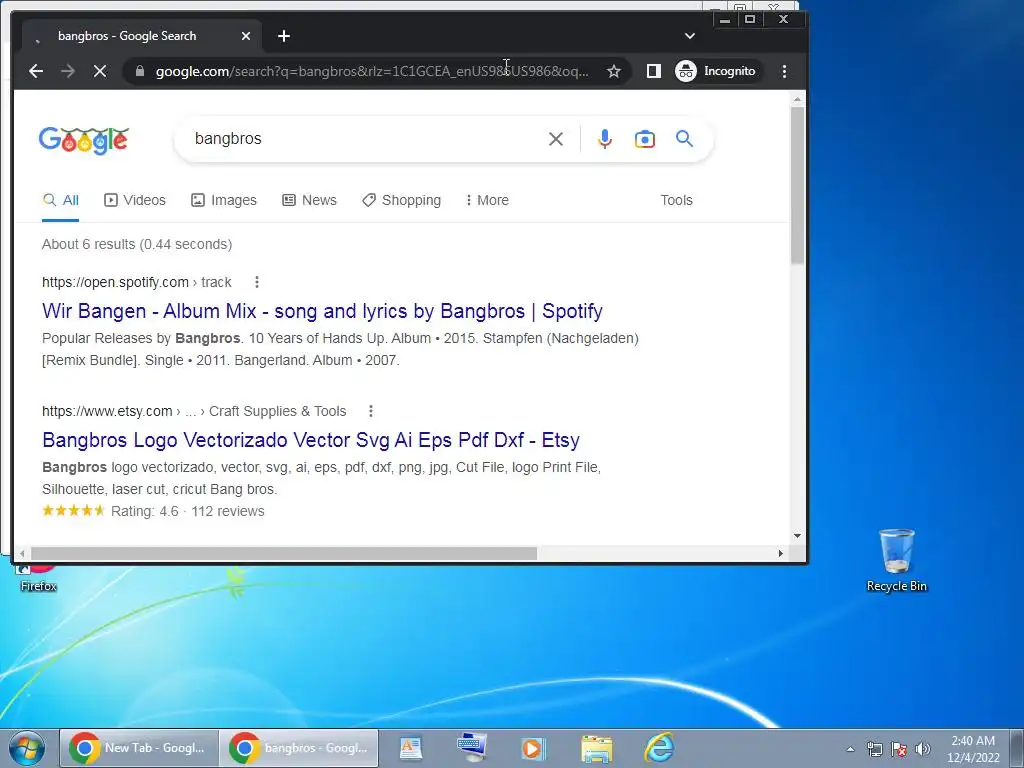Screen dimensions: 1024x768
Task: Search by image with camera icon
Action: pyautogui.click(x=645, y=138)
